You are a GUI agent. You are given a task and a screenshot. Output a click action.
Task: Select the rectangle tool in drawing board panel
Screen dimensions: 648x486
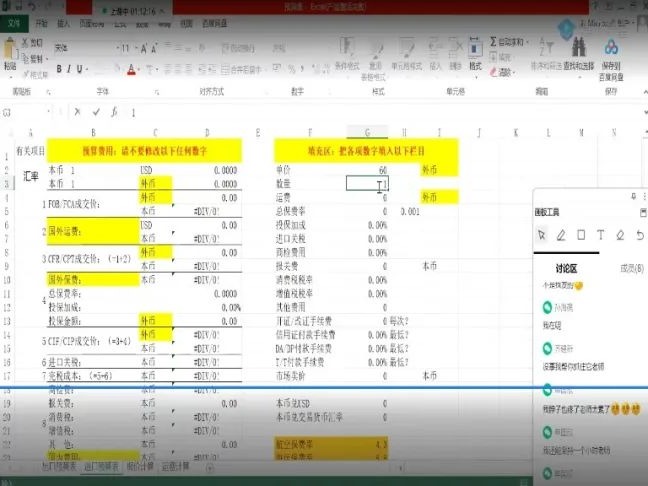(581, 234)
